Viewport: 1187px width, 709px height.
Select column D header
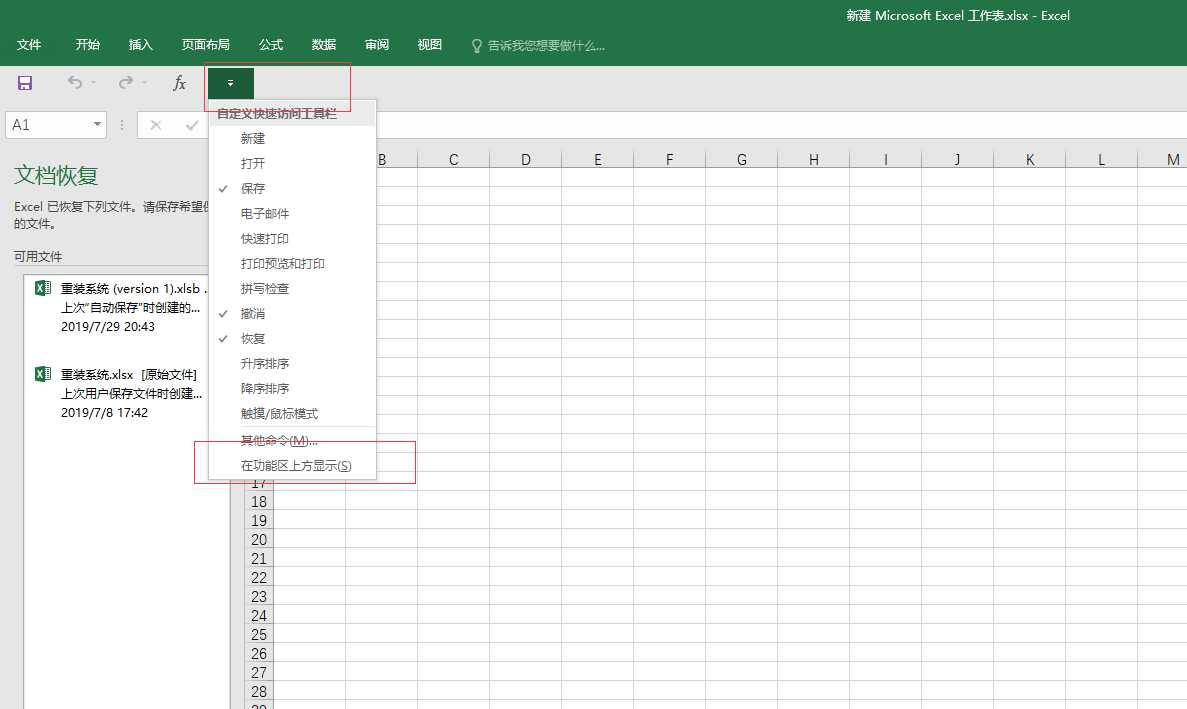525,159
